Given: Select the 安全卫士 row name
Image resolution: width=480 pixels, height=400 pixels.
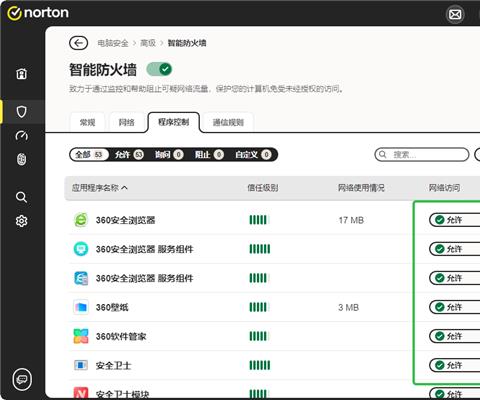Looking at the screenshot, I should point(113,366).
